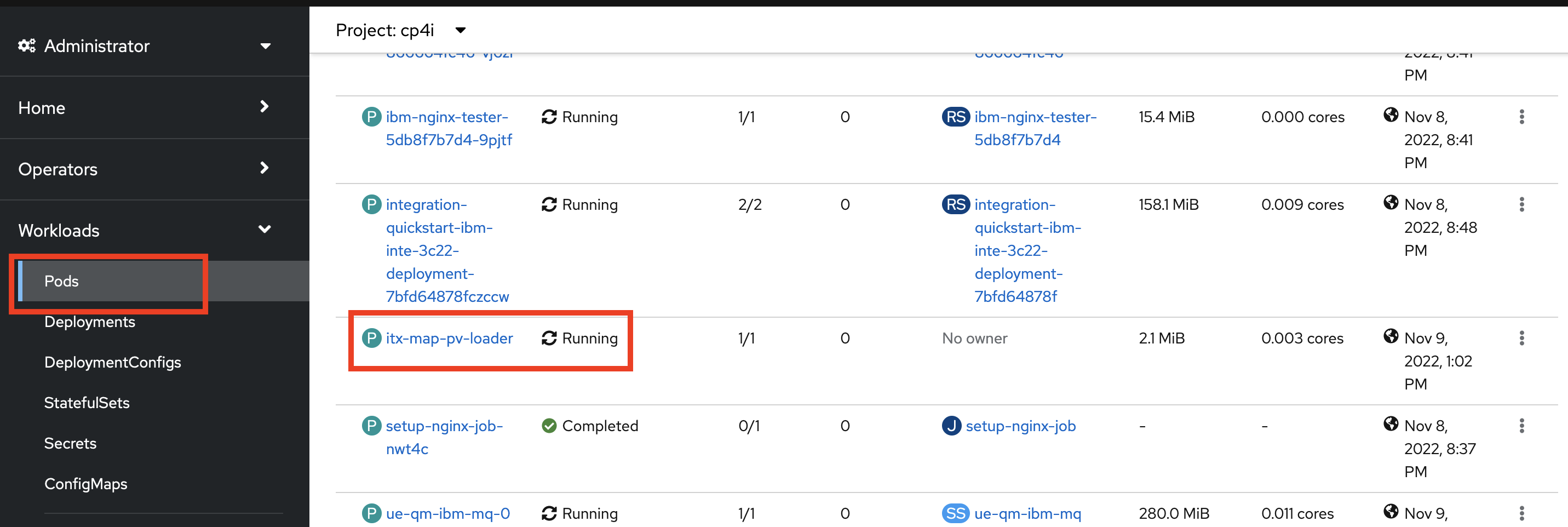Go to Deployments in the sidebar
The image size is (1568, 527).
point(89,322)
